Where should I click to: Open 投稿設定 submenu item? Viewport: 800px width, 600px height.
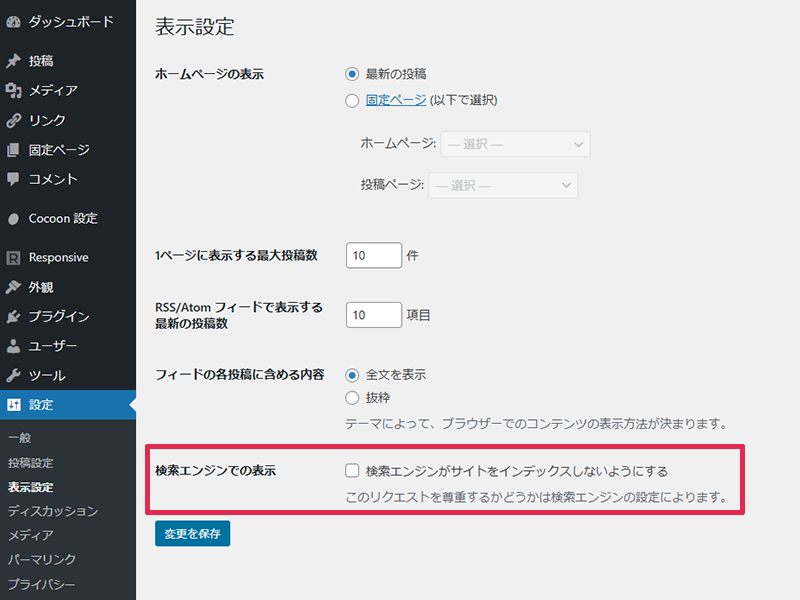(x=31, y=463)
